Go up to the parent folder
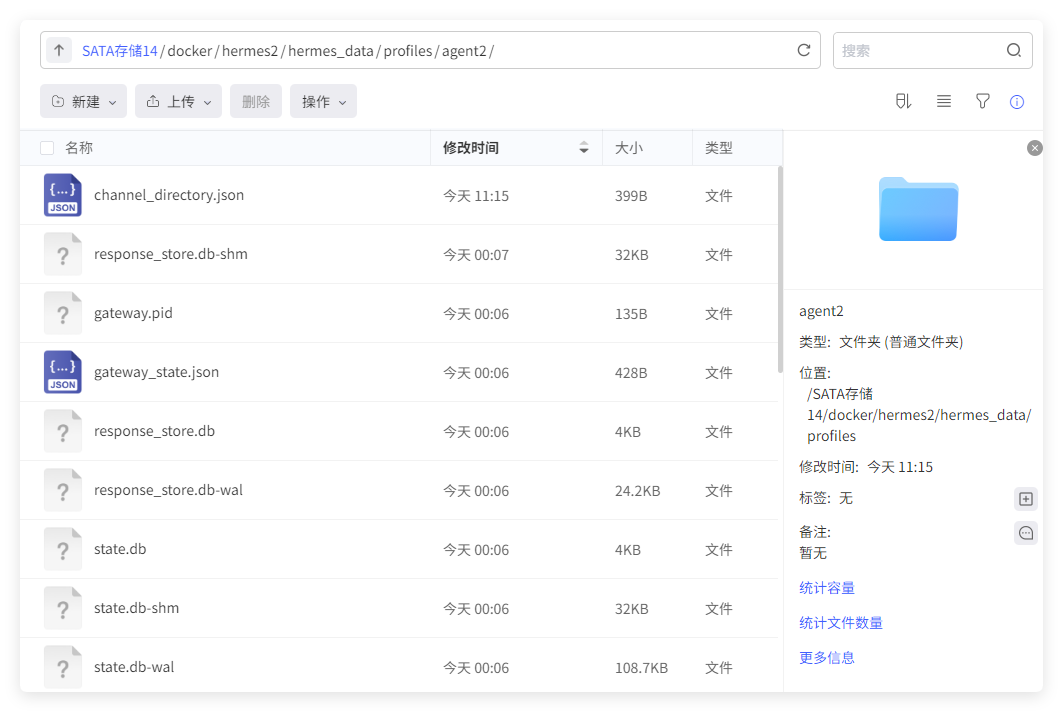The image size is (1063, 712). click(x=59, y=50)
